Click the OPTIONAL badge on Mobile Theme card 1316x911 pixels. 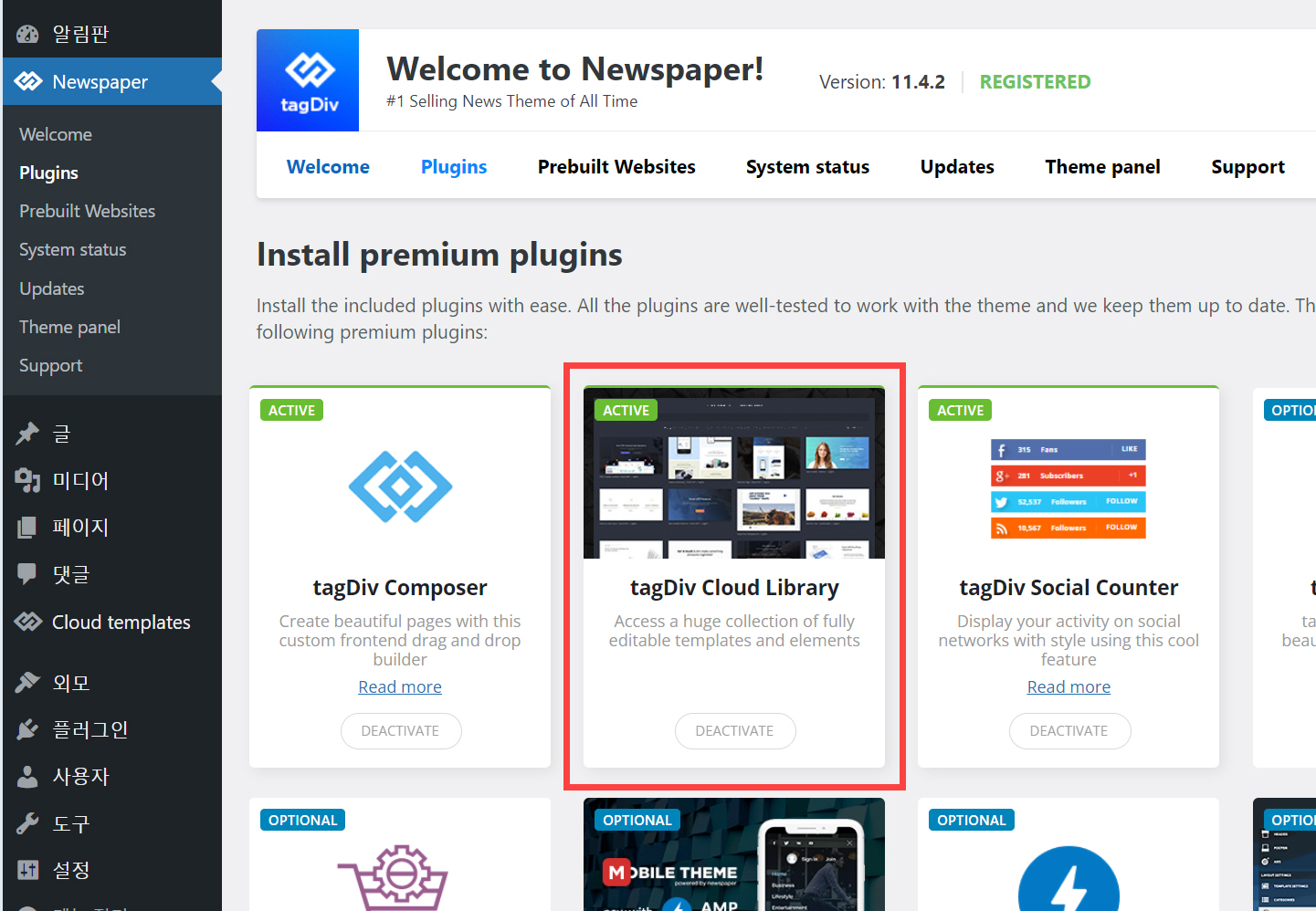pyautogui.click(x=637, y=820)
